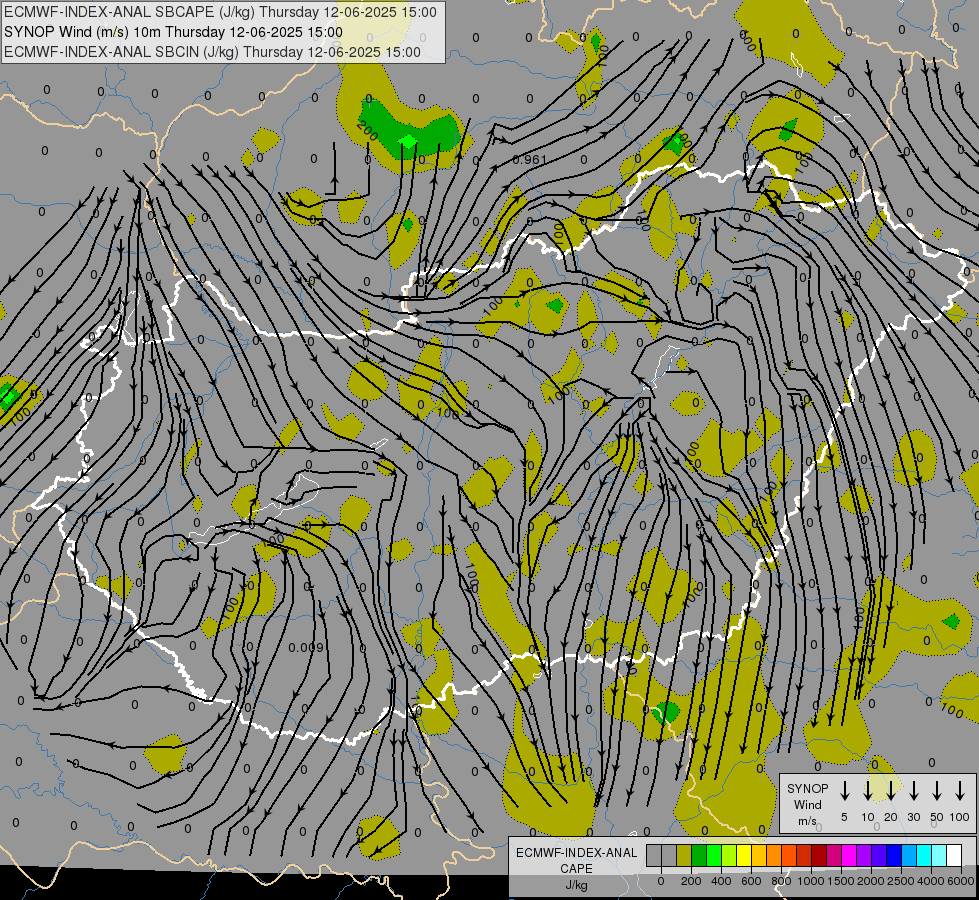Pick the bright green CAPE scale swatch

tap(714, 855)
